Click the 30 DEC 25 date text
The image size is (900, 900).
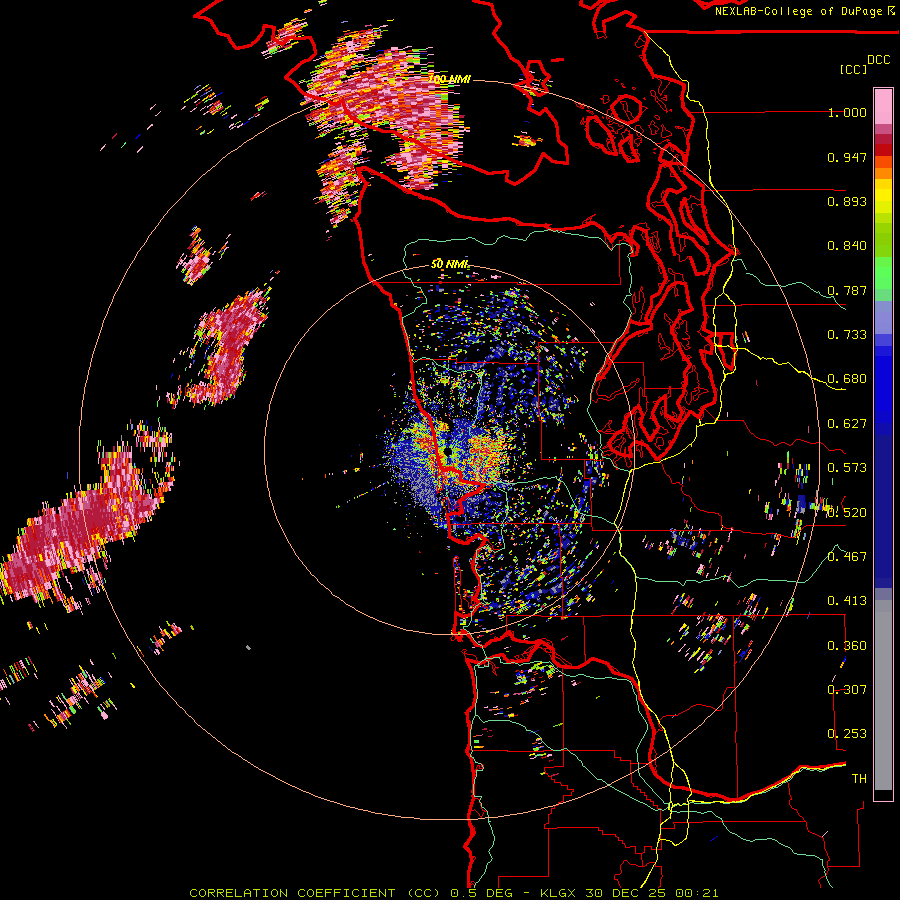point(626,893)
